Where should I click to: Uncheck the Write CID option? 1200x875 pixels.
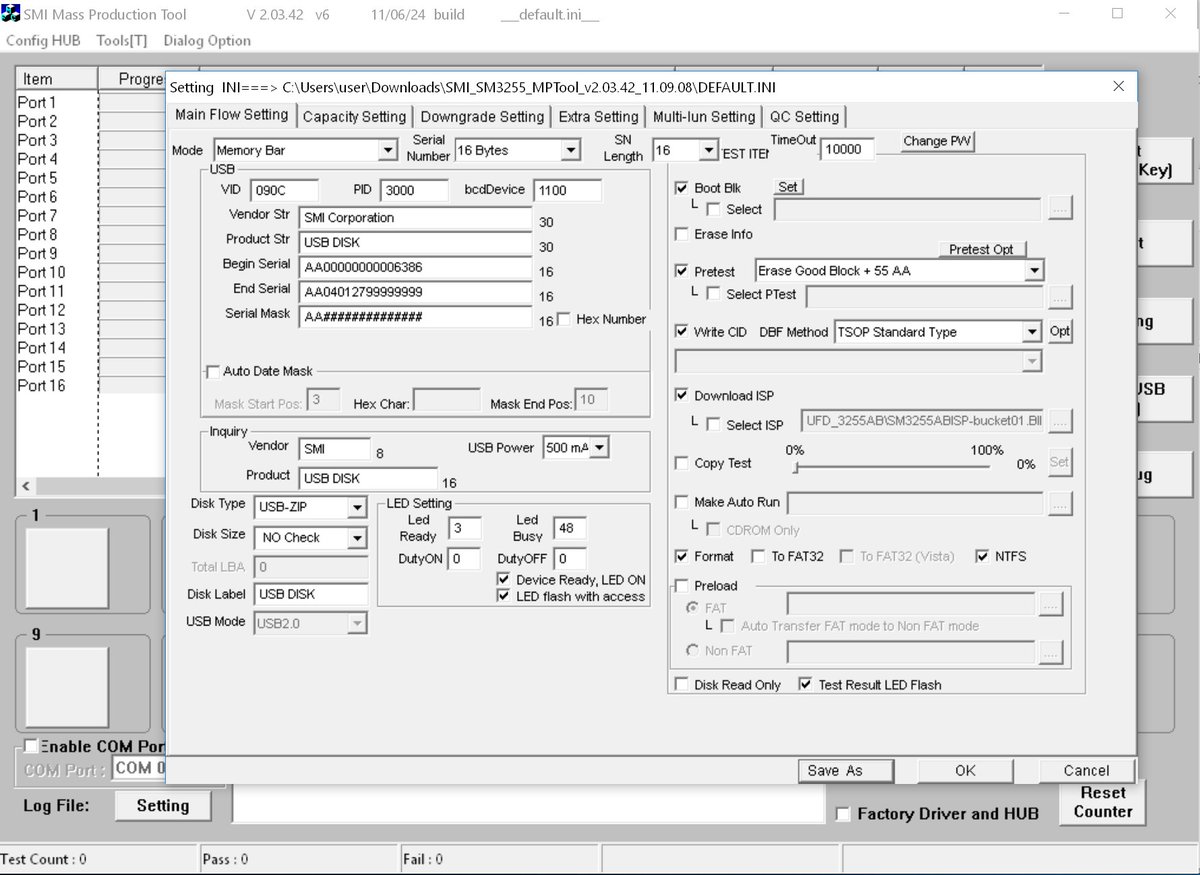[682, 332]
